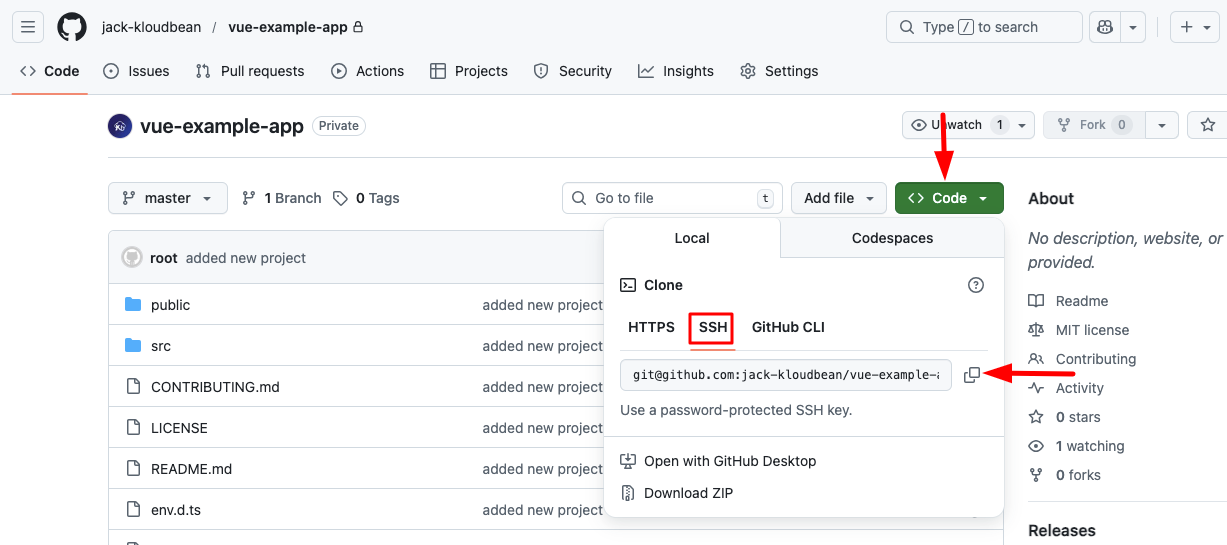View the 0 Tags link

pos(366,198)
